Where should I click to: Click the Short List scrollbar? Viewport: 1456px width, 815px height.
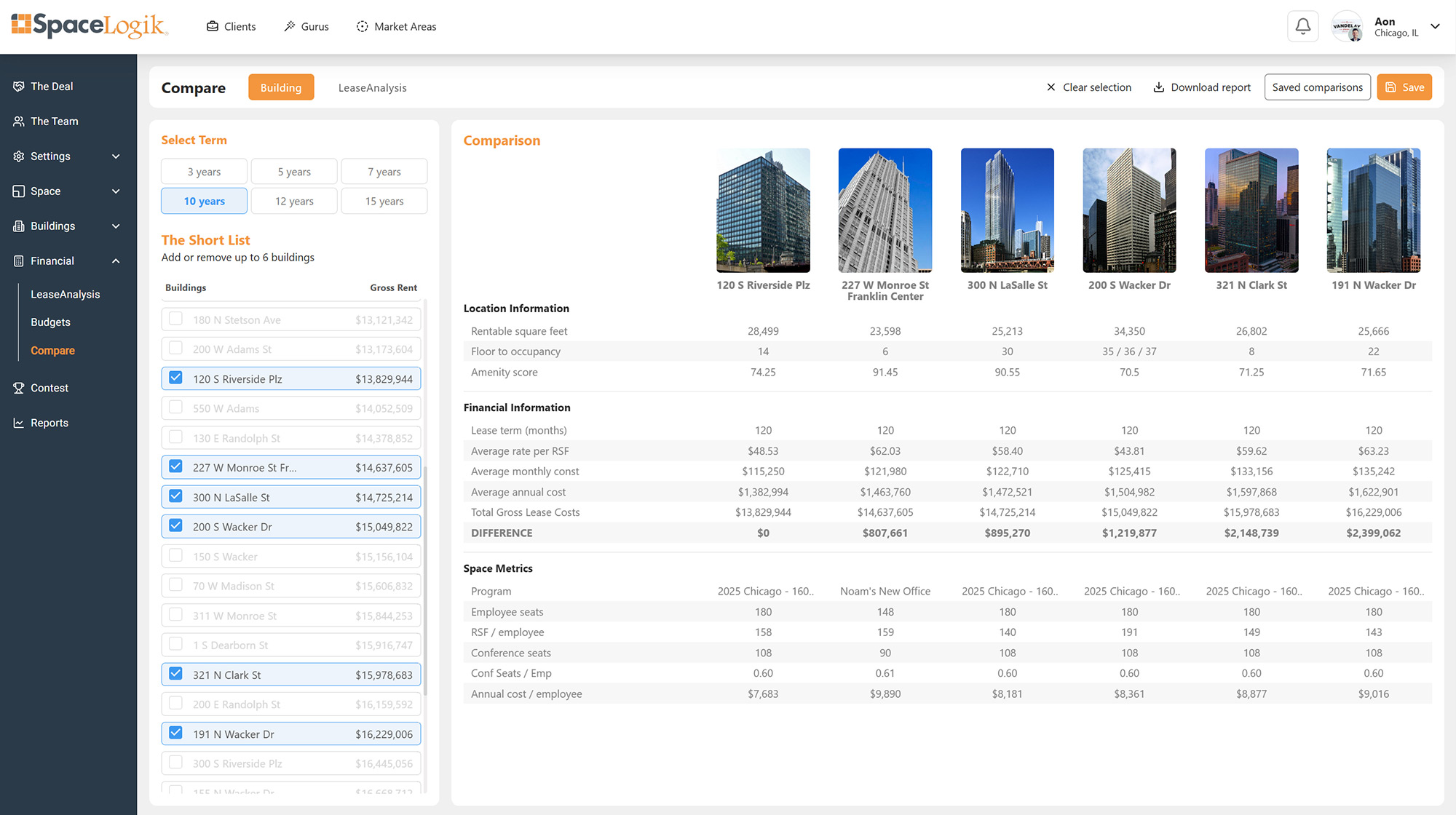click(x=427, y=582)
